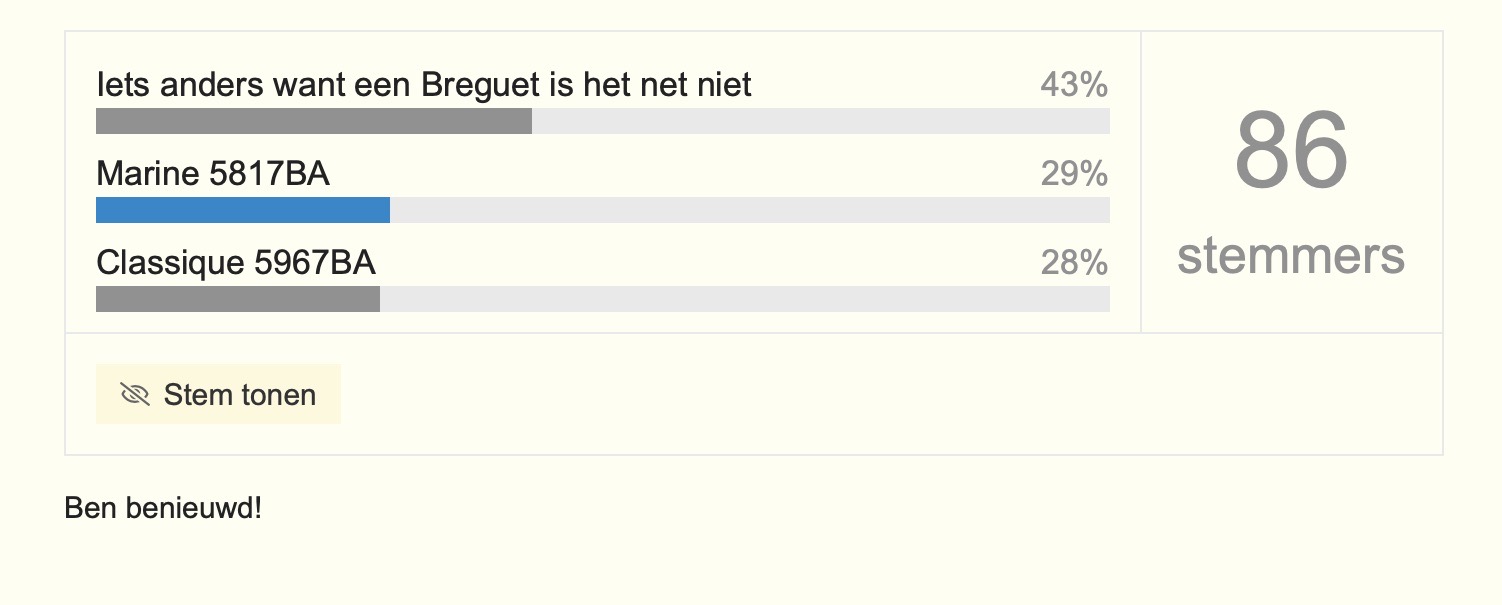This screenshot has height=605, width=1502.
Task: Click the gray 'Iets anders' progress bar
Action: (314, 121)
